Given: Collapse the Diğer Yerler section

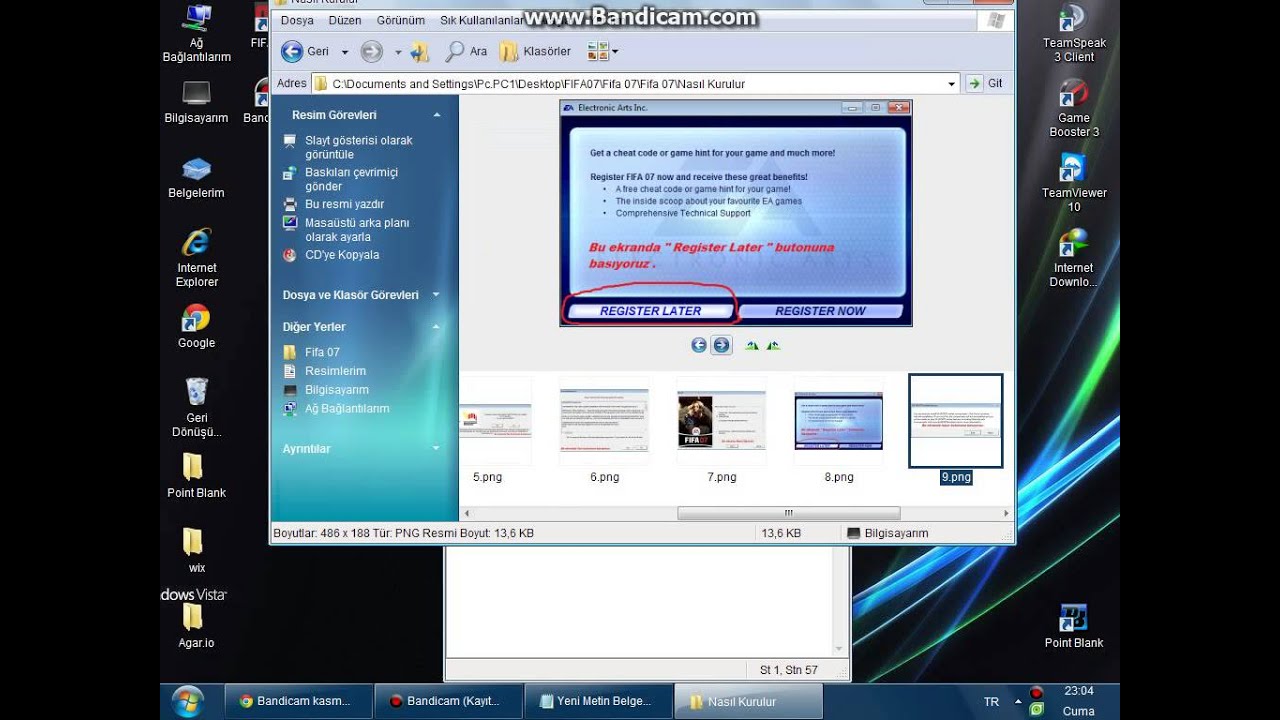Looking at the screenshot, I should point(436,327).
